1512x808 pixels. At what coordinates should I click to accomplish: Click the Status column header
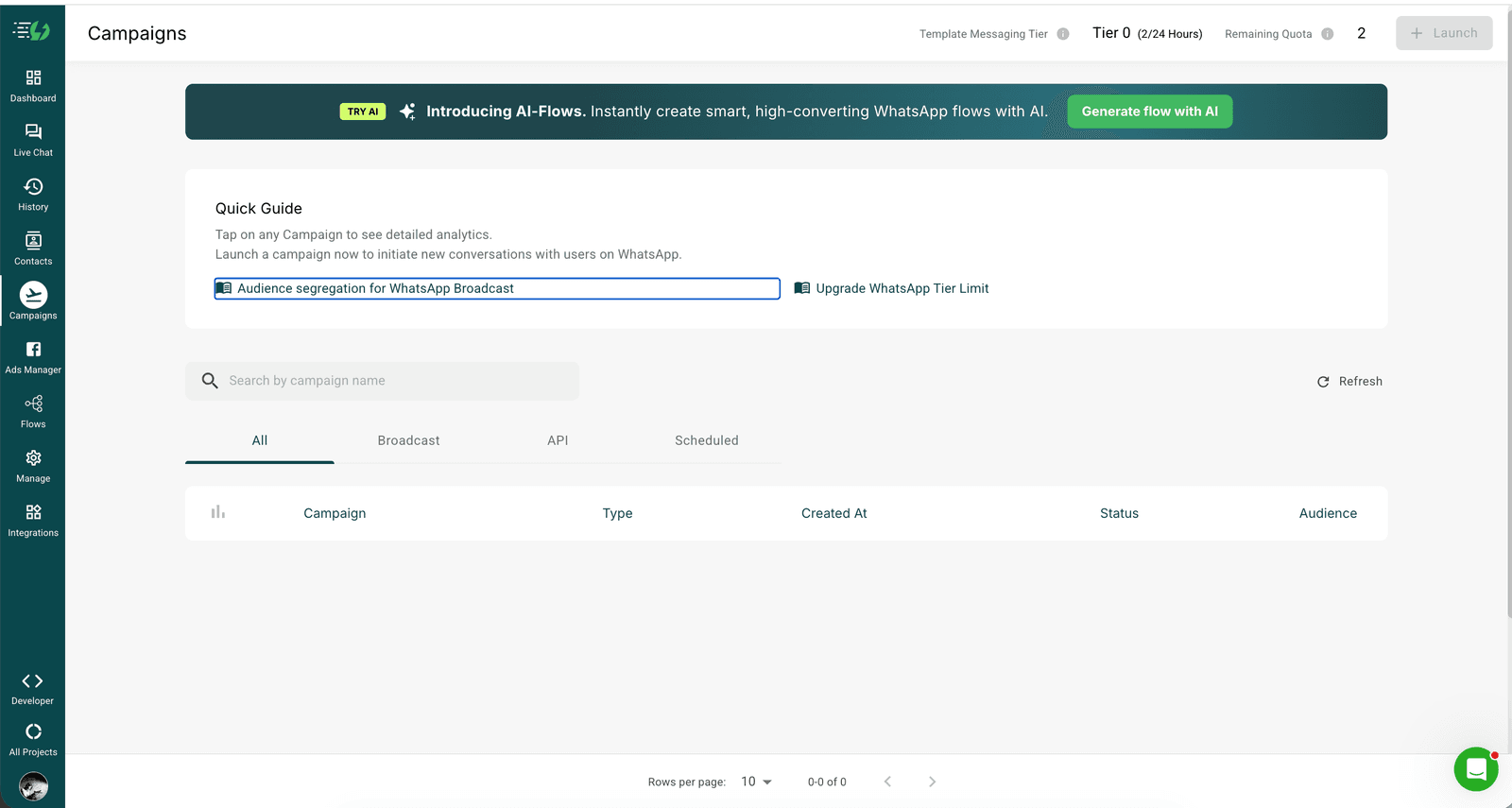coord(1119,513)
